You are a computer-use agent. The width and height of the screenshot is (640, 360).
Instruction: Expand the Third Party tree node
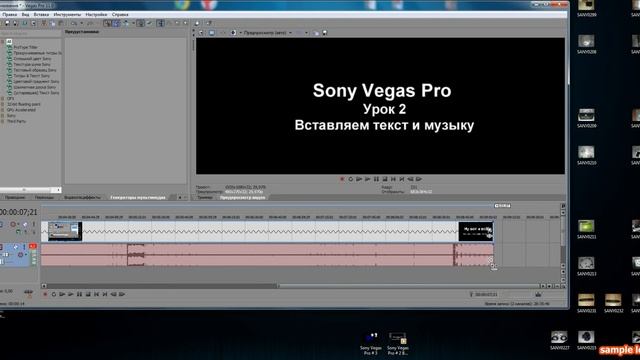(2, 122)
